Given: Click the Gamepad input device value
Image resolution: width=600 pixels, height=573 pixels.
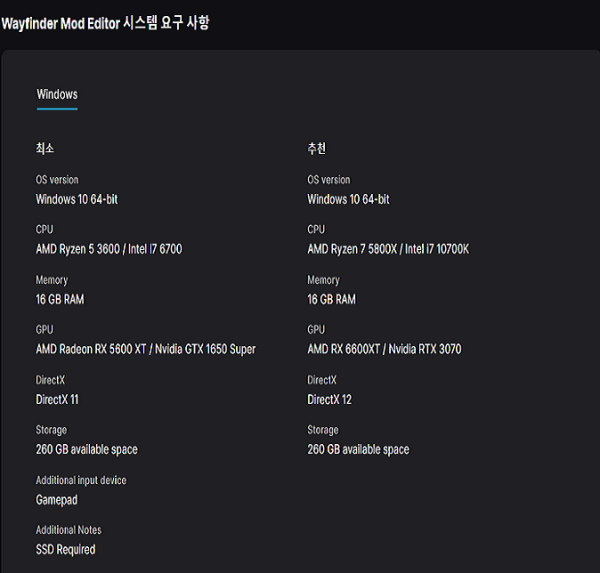Looking at the screenshot, I should tap(57, 500).
